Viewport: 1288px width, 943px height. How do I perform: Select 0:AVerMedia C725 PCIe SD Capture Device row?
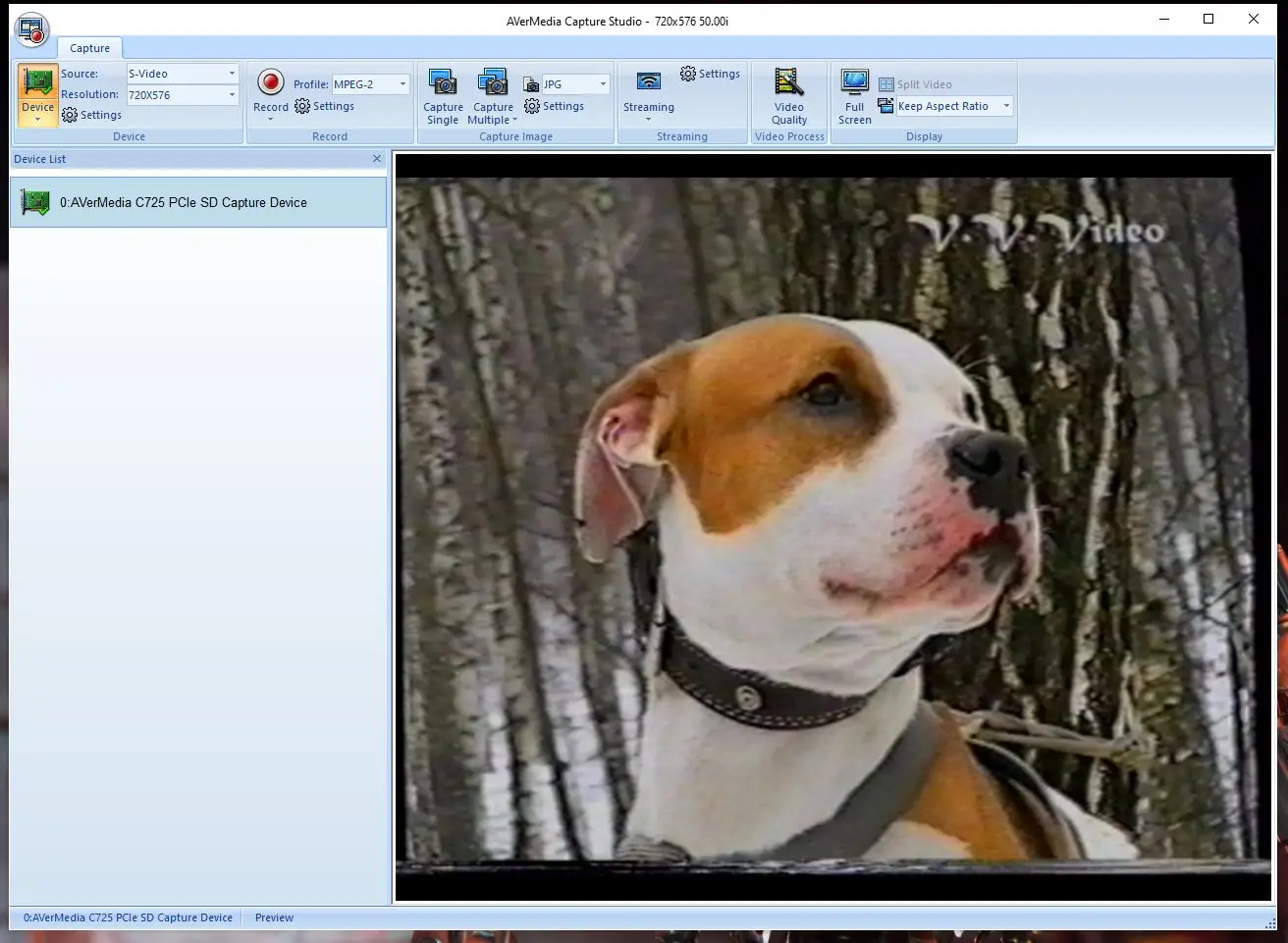(198, 202)
